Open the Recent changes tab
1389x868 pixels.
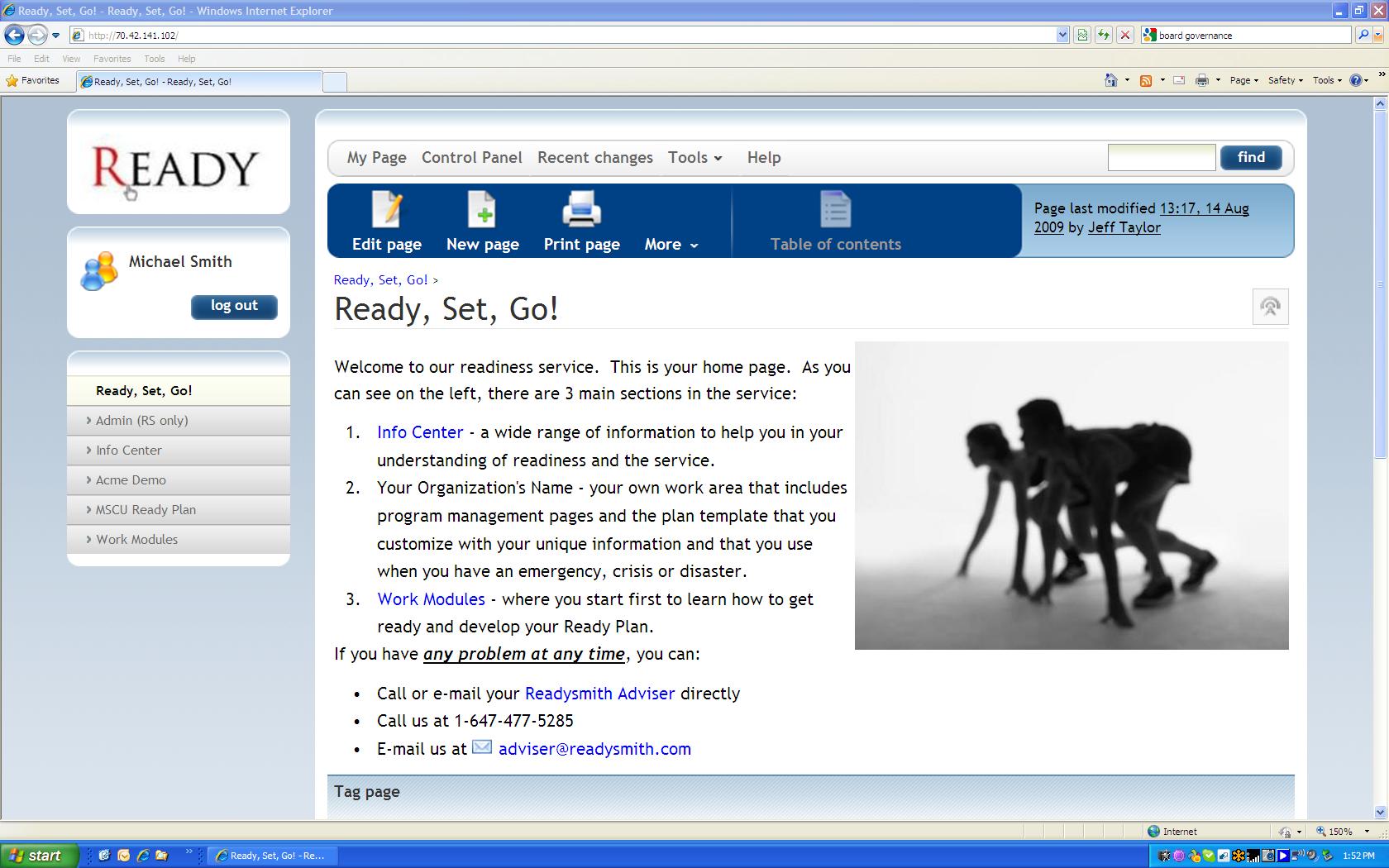click(x=594, y=158)
